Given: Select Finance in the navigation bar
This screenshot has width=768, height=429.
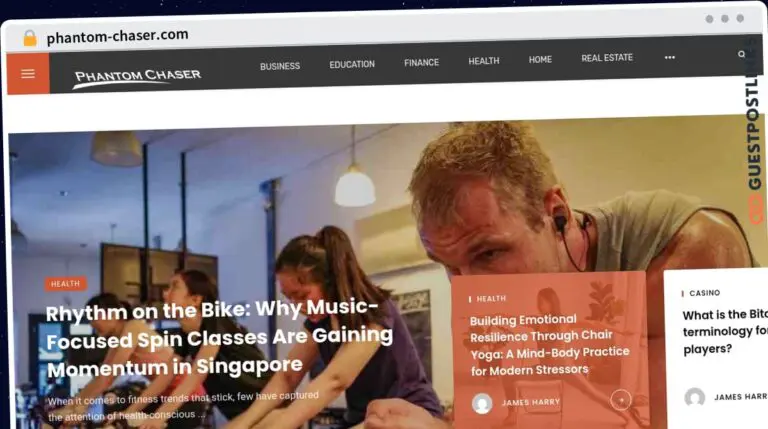Looking at the screenshot, I should [x=421, y=63].
